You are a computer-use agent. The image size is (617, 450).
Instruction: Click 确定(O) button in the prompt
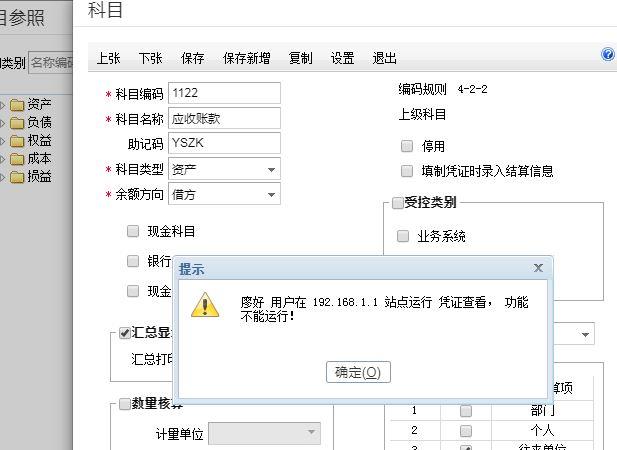[x=358, y=372]
